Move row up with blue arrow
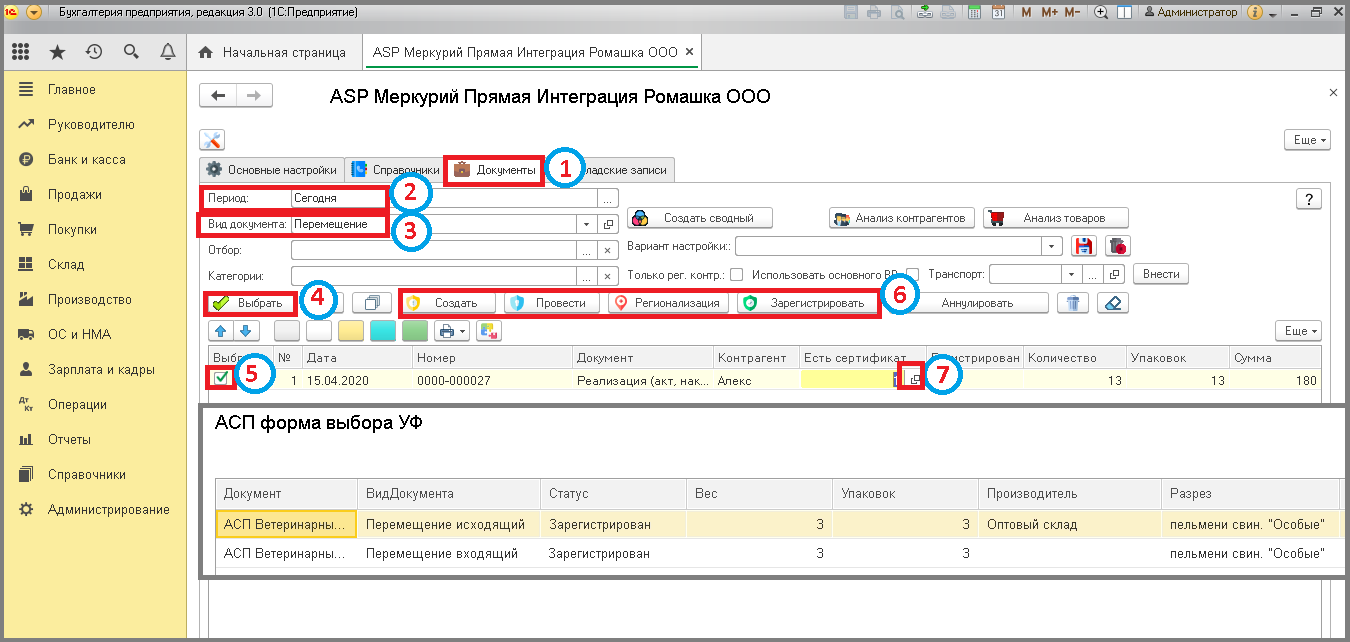The image size is (1350, 642). click(222, 330)
